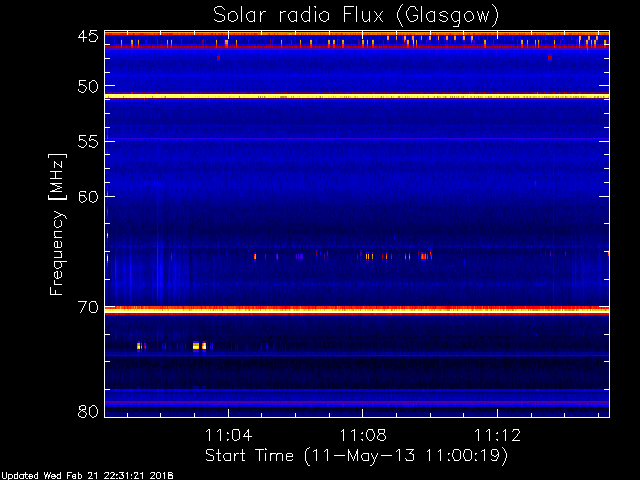Click the plot title "Solar radio Flux (Glasgow)"

356,16
